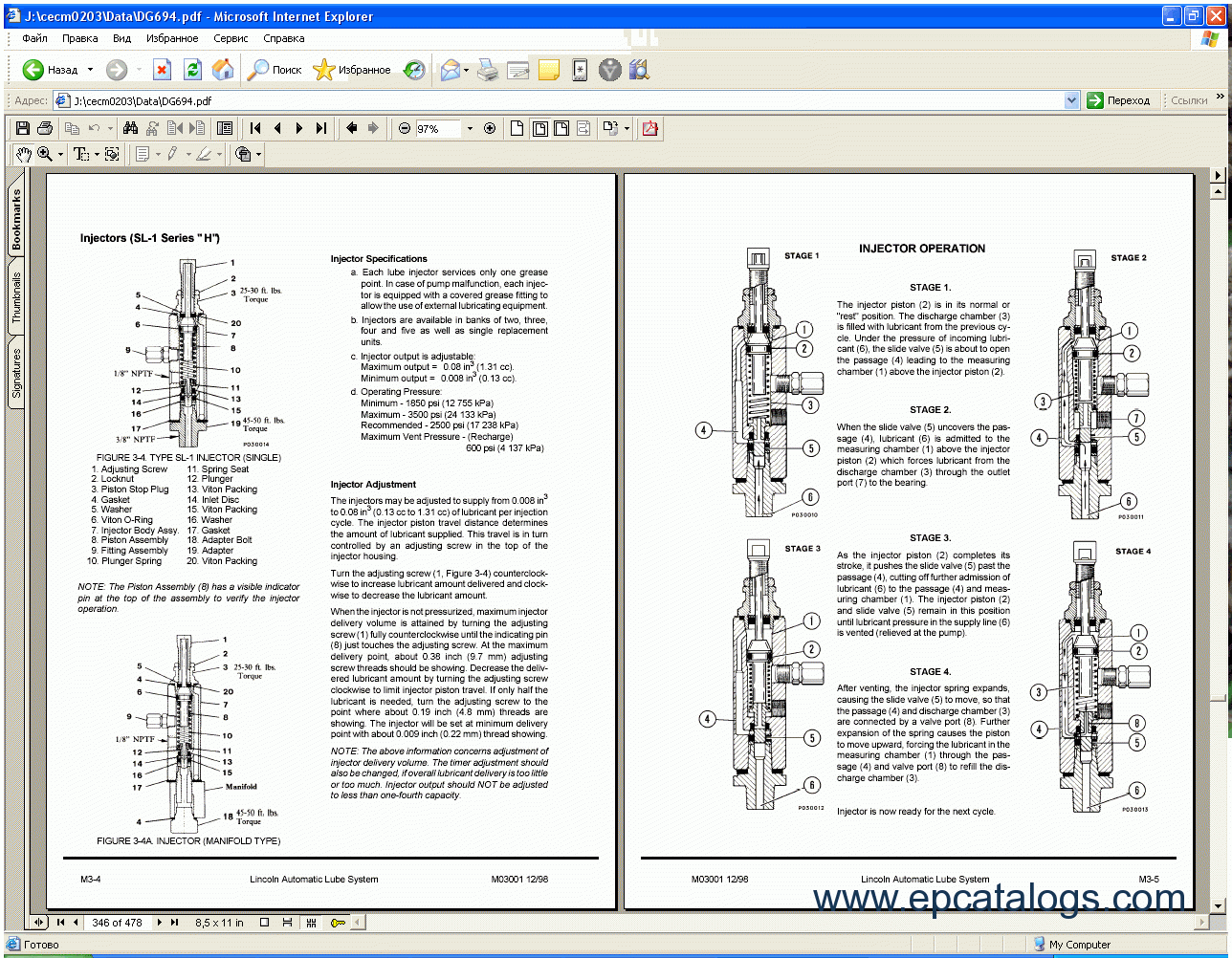Go to the first page of the PDF
1232x958 pixels.
[255, 128]
